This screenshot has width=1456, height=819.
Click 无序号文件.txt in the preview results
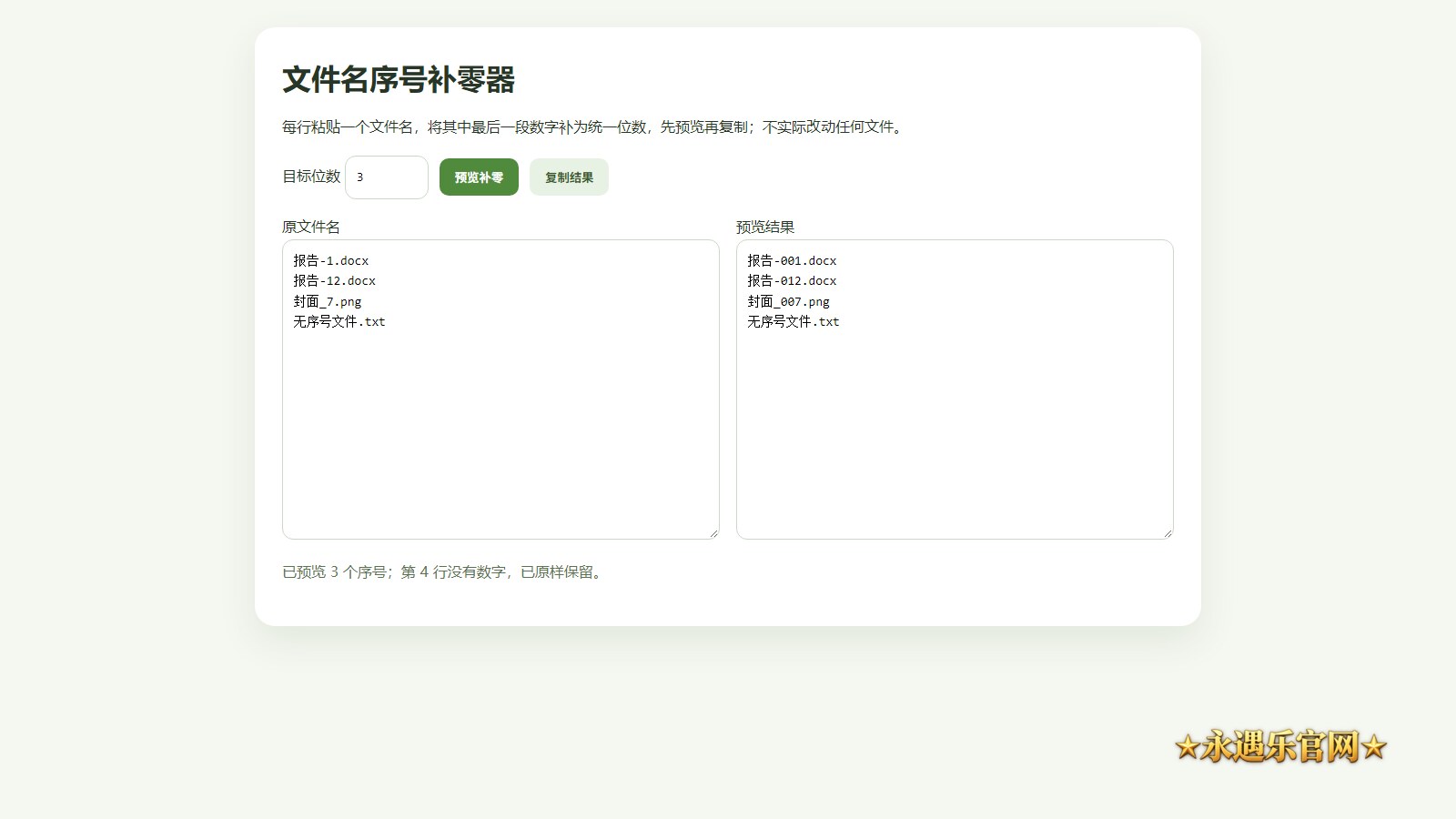794,322
